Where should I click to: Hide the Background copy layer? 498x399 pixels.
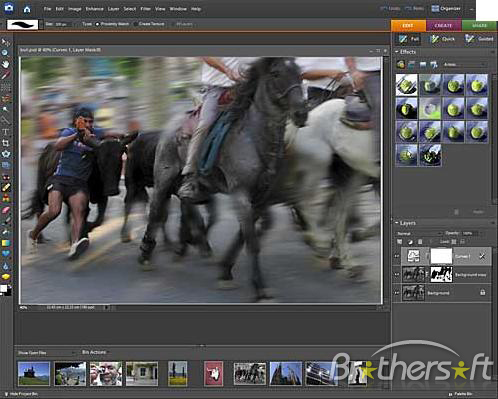[x=397, y=275]
